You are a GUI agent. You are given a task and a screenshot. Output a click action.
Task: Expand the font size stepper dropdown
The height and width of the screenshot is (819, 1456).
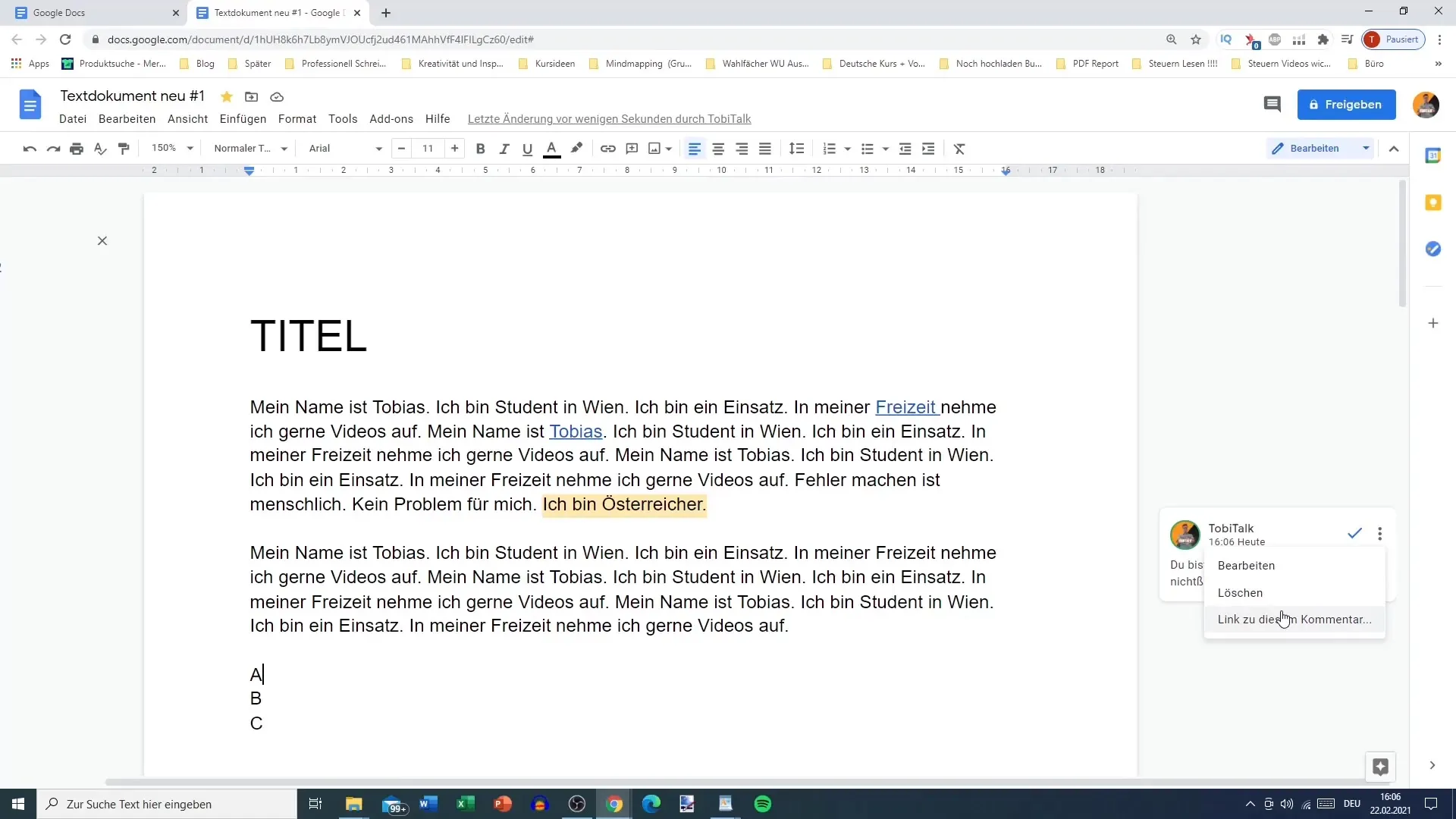428,148
